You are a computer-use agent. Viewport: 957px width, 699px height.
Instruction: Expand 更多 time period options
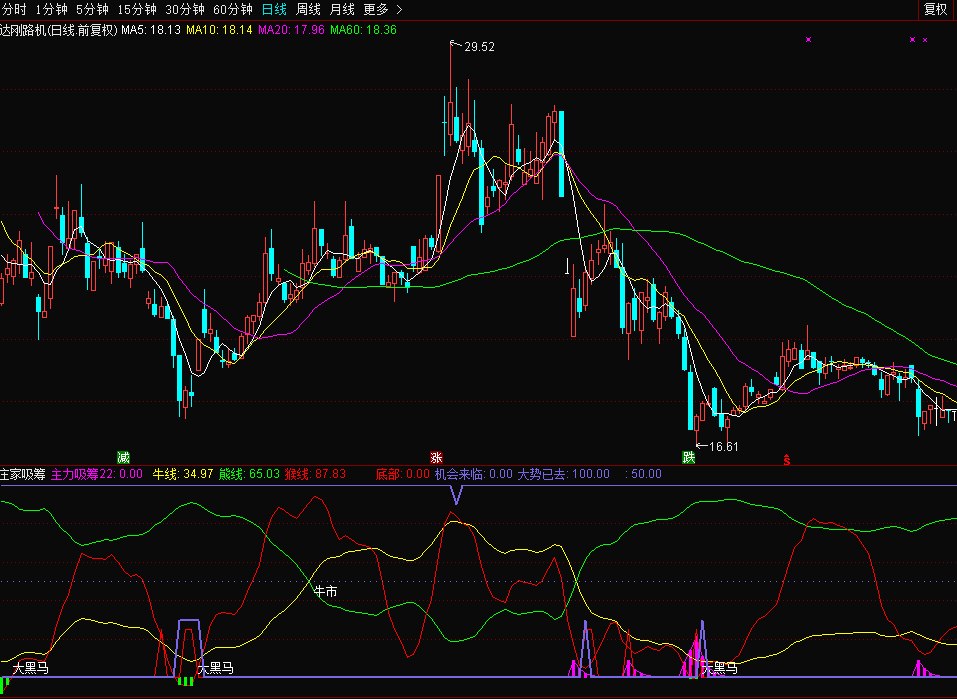point(381,9)
